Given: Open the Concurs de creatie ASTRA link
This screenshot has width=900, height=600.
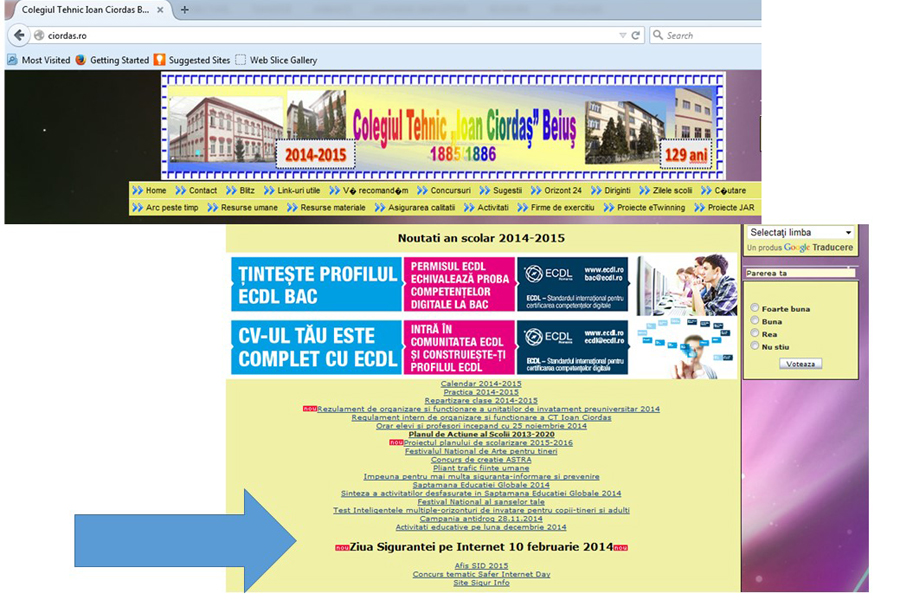Looking at the screenshot, I should [x=481, y=460].
